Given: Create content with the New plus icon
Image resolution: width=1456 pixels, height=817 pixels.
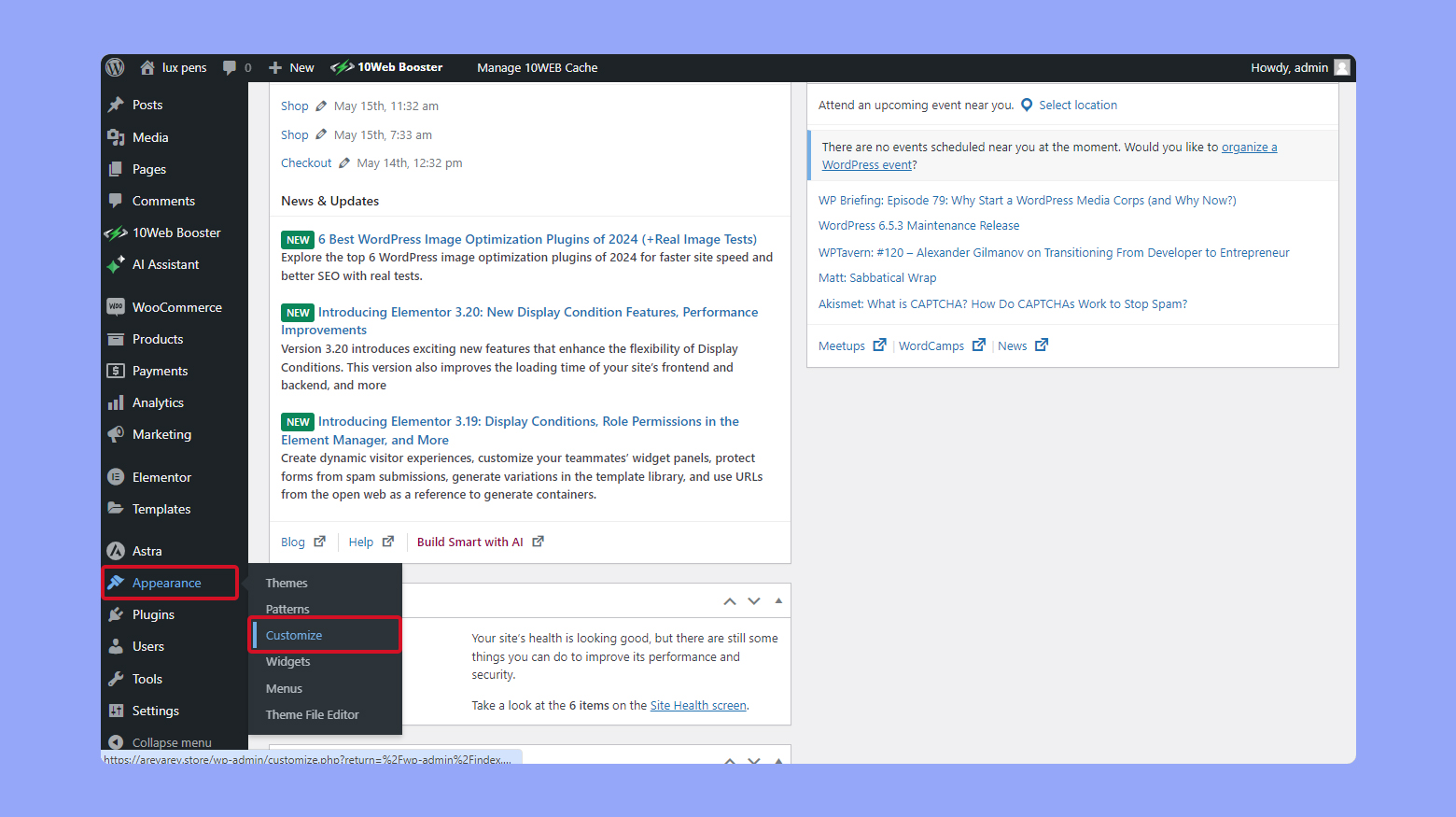Looking at the screenshot, I should [x=275, y=67].
